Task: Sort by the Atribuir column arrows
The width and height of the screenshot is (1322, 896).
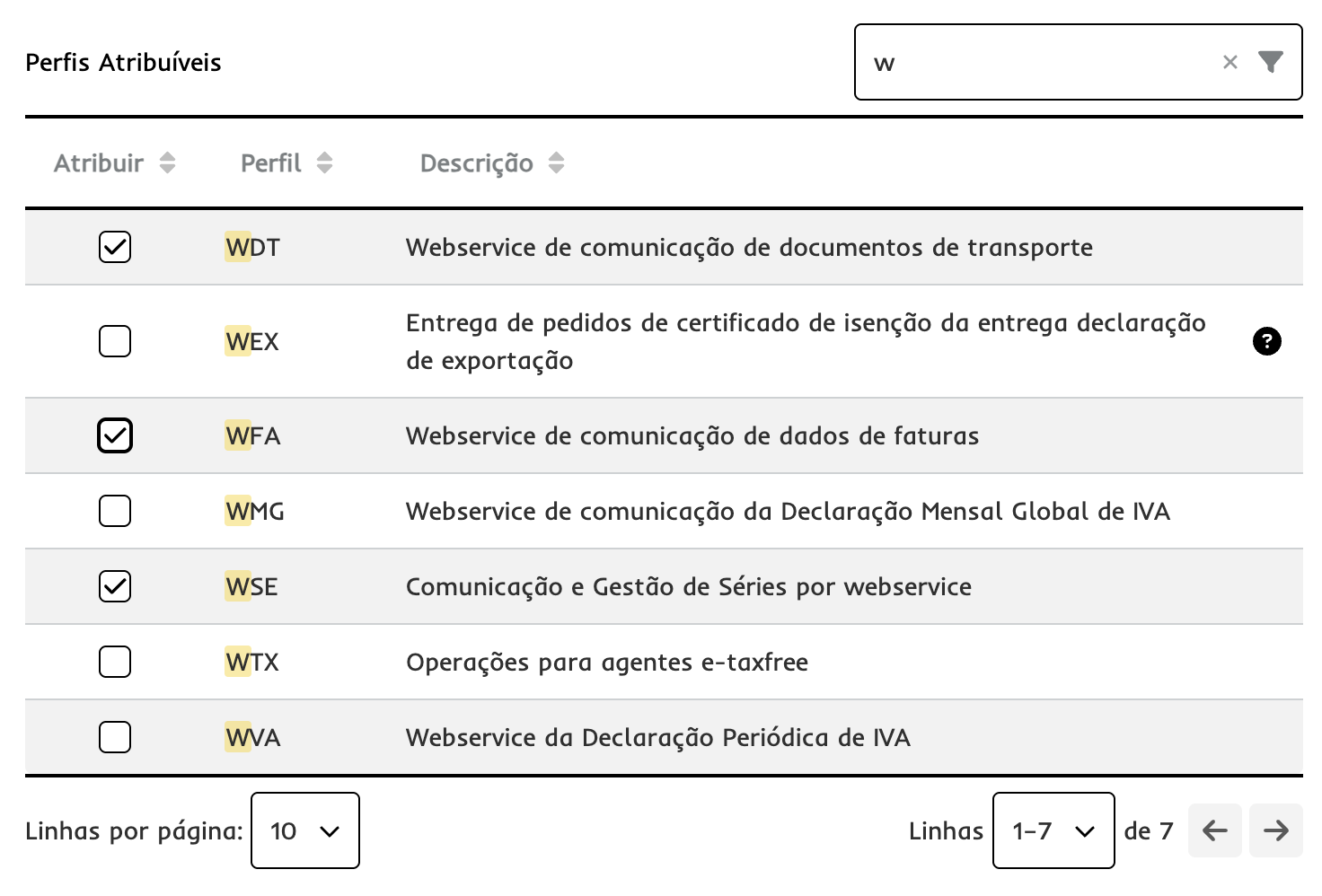Action: [167, 163]
